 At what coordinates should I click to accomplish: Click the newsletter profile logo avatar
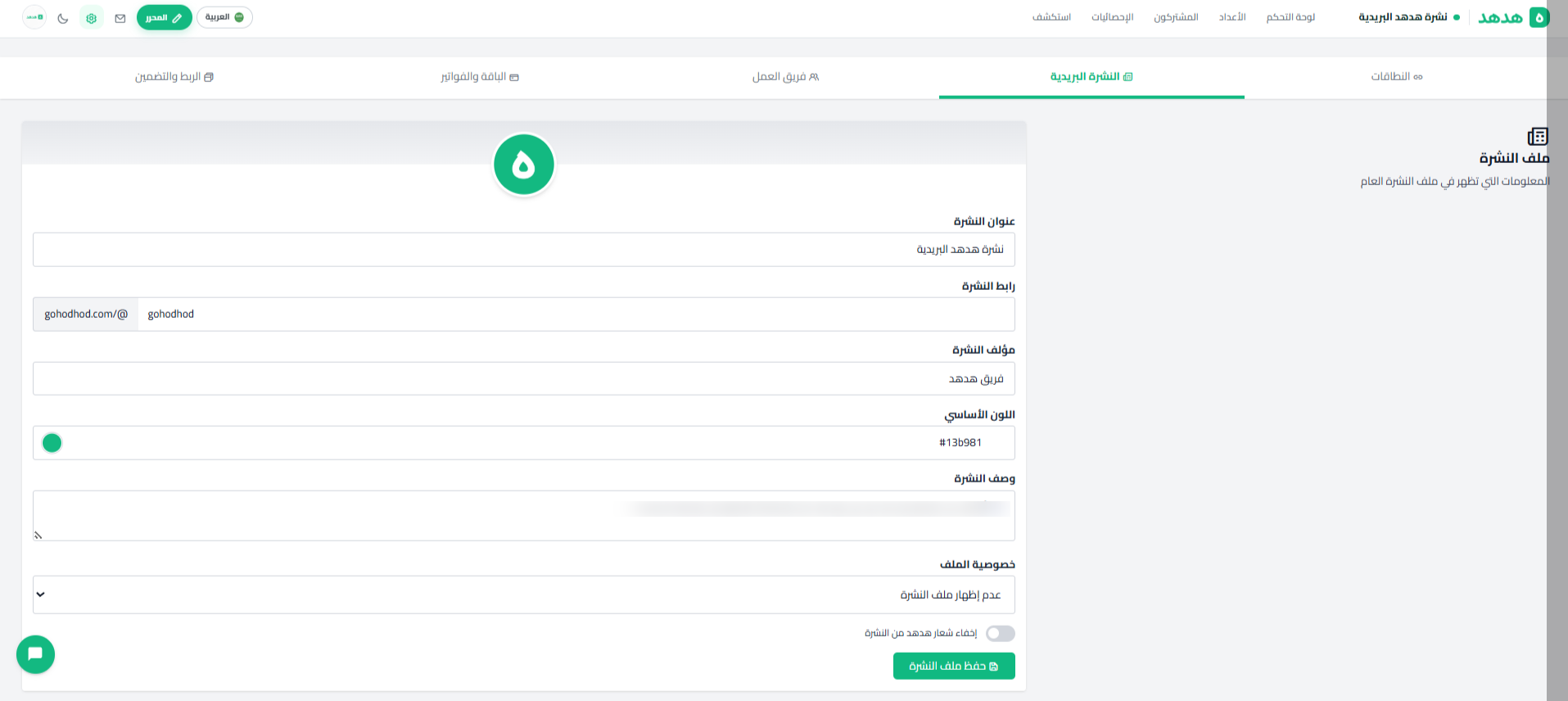524,165
